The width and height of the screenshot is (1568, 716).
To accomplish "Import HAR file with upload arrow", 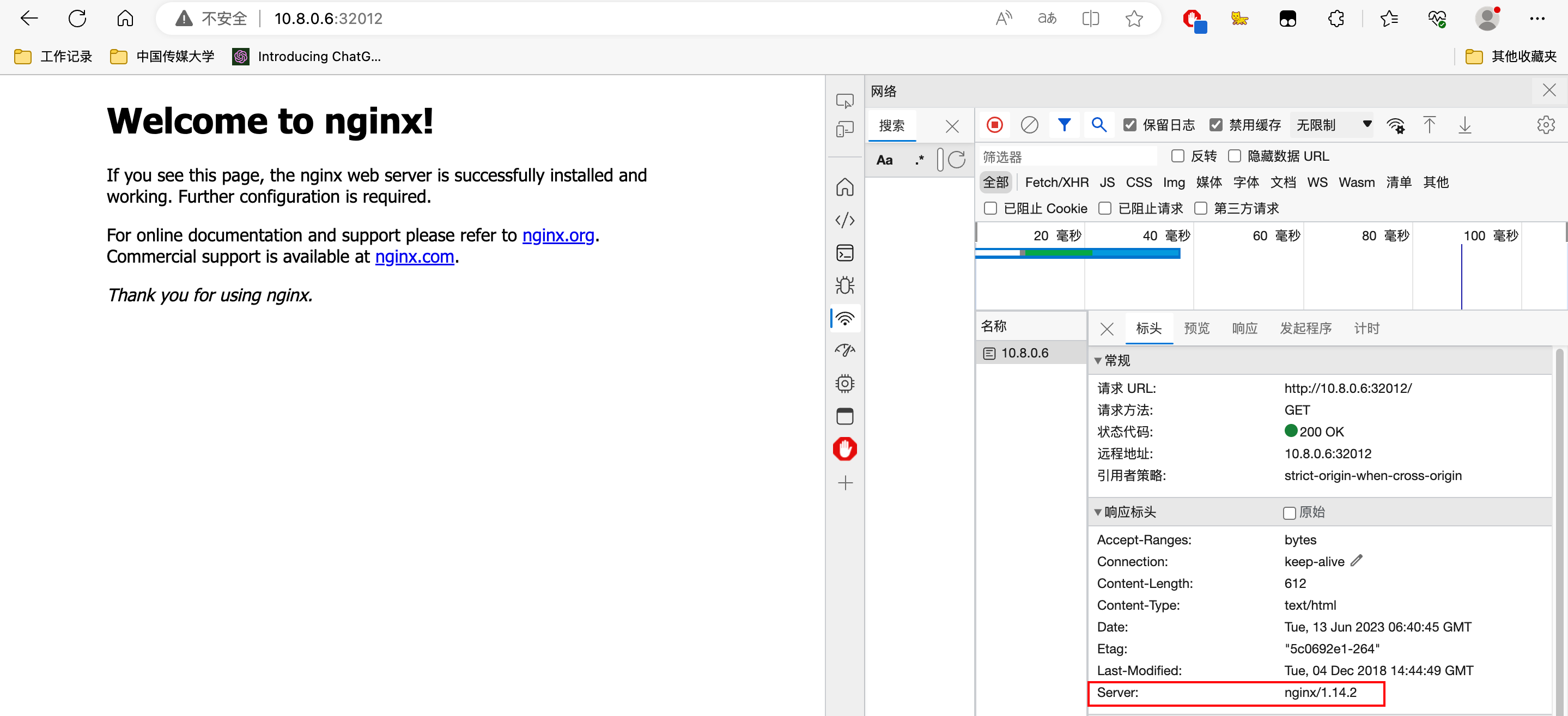I will [x=1429, y=125].
